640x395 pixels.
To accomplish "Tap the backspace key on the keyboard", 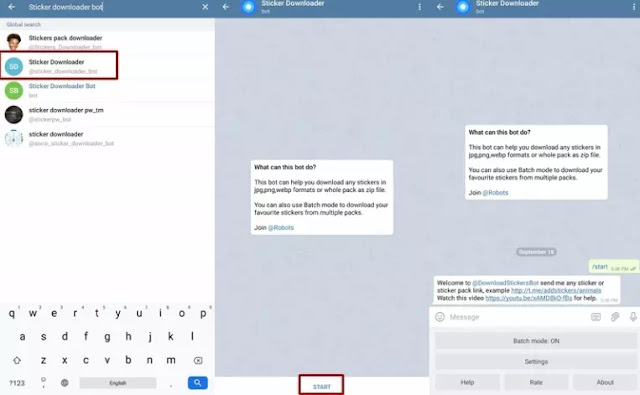I will (198, 360).
